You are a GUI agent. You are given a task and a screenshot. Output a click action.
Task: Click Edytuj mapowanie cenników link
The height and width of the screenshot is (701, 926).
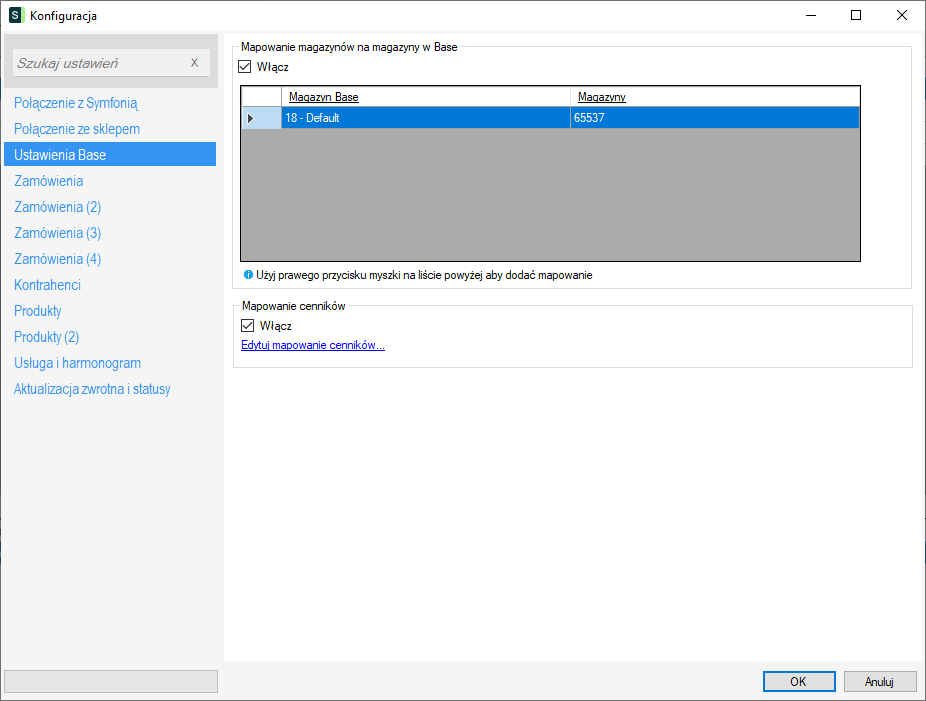pos(313,346)
